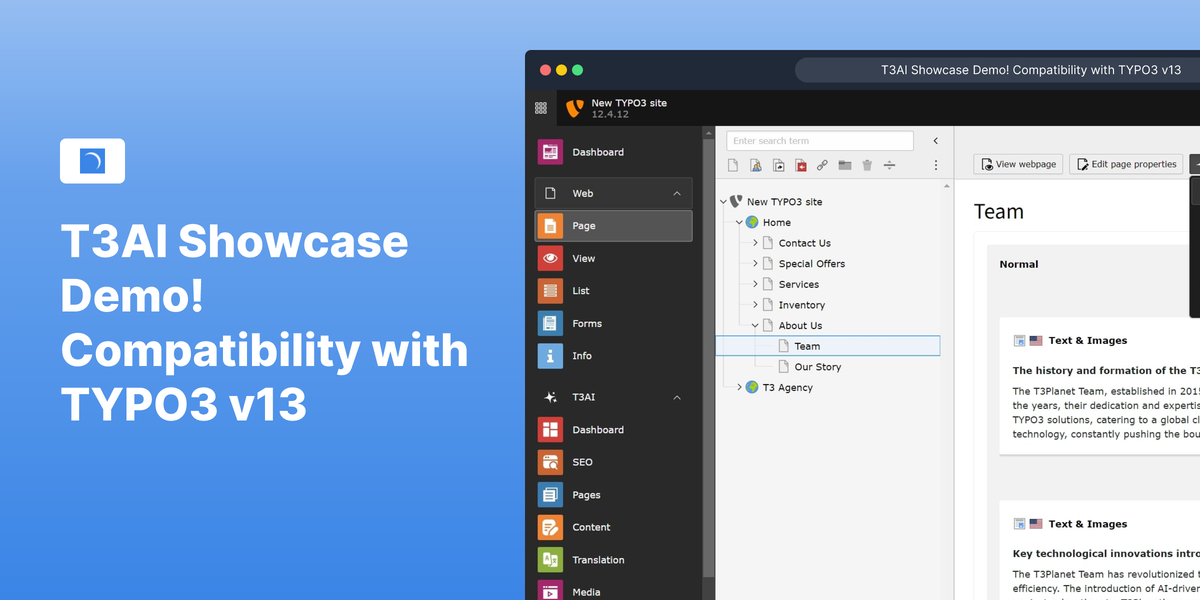Click the Edit page properties button
The image size is (1200, 600).
1126,163
